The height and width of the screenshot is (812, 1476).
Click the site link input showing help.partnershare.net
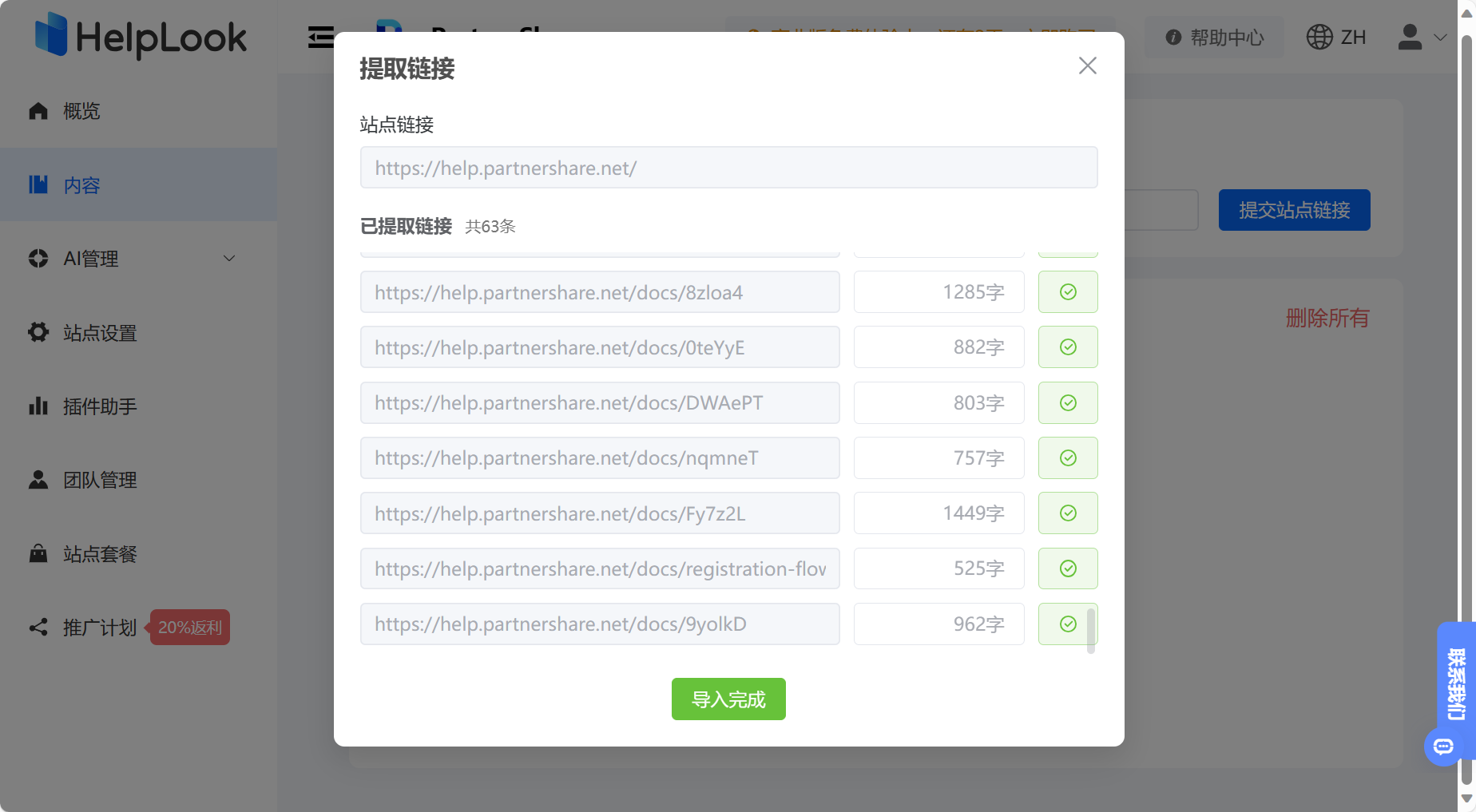pyautogui.click(x=728, y=168)
